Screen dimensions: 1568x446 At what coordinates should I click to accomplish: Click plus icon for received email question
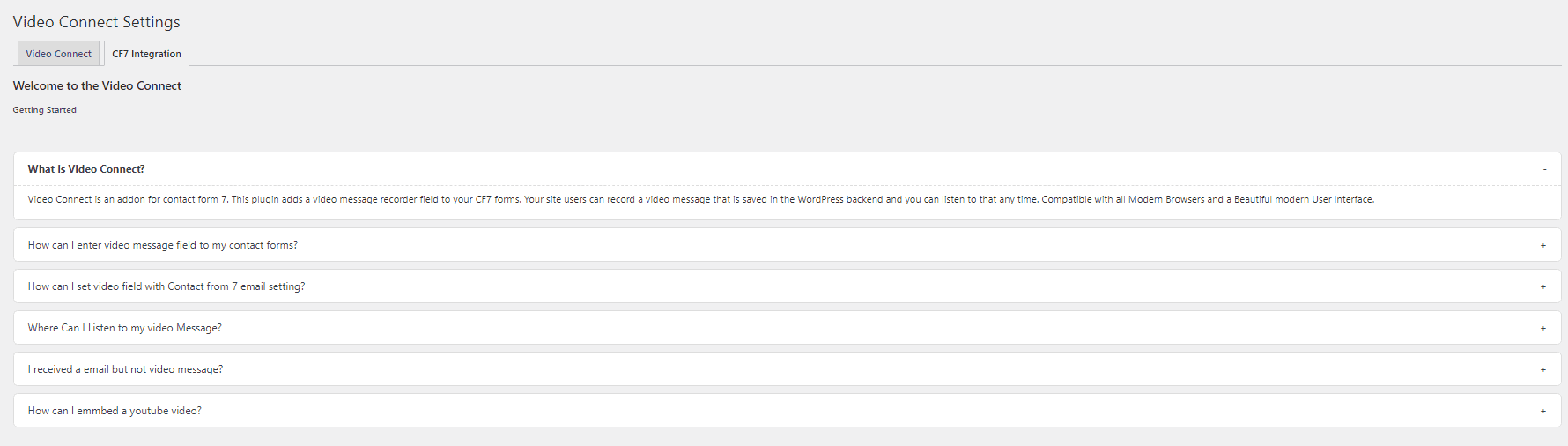click(1543, 370)
